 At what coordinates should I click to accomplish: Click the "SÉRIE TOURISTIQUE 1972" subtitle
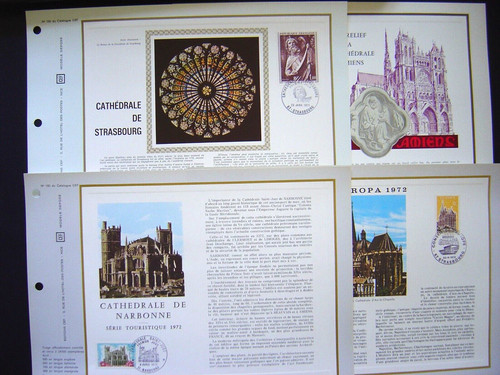click(144, 327)
